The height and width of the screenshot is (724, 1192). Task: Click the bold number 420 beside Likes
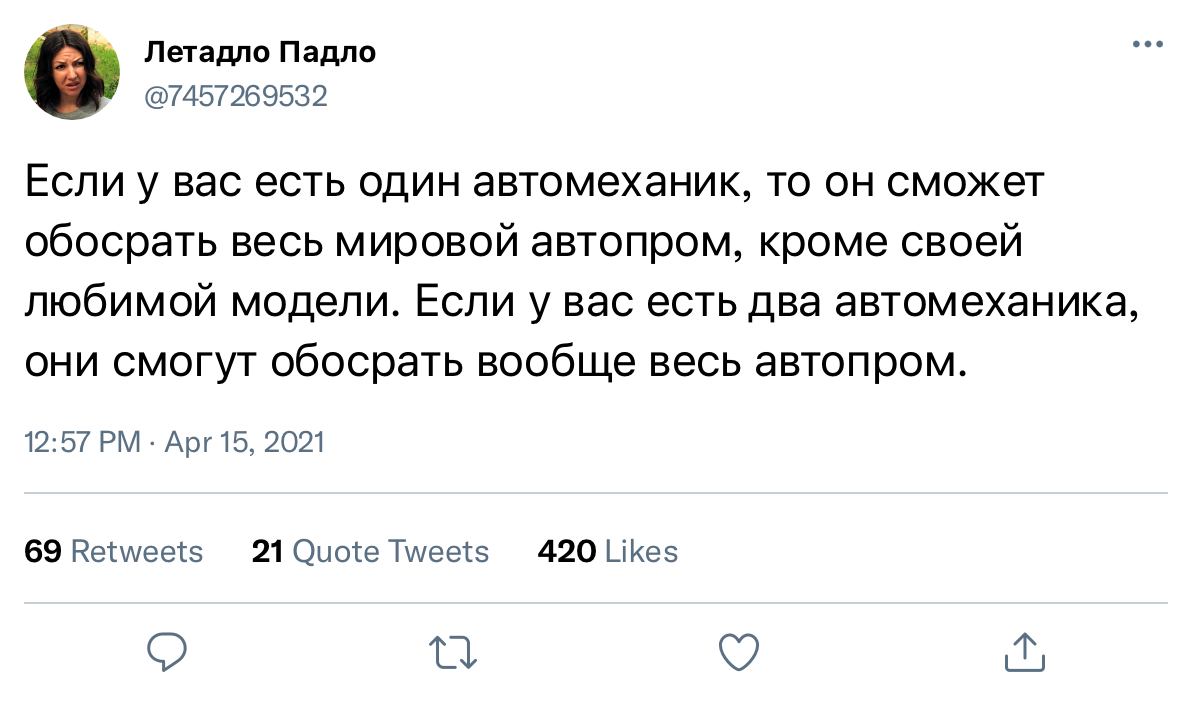567,551
